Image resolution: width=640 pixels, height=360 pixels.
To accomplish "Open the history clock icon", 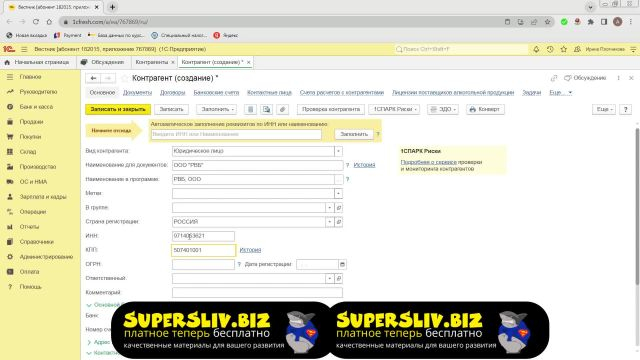I will tap(550, 49).
